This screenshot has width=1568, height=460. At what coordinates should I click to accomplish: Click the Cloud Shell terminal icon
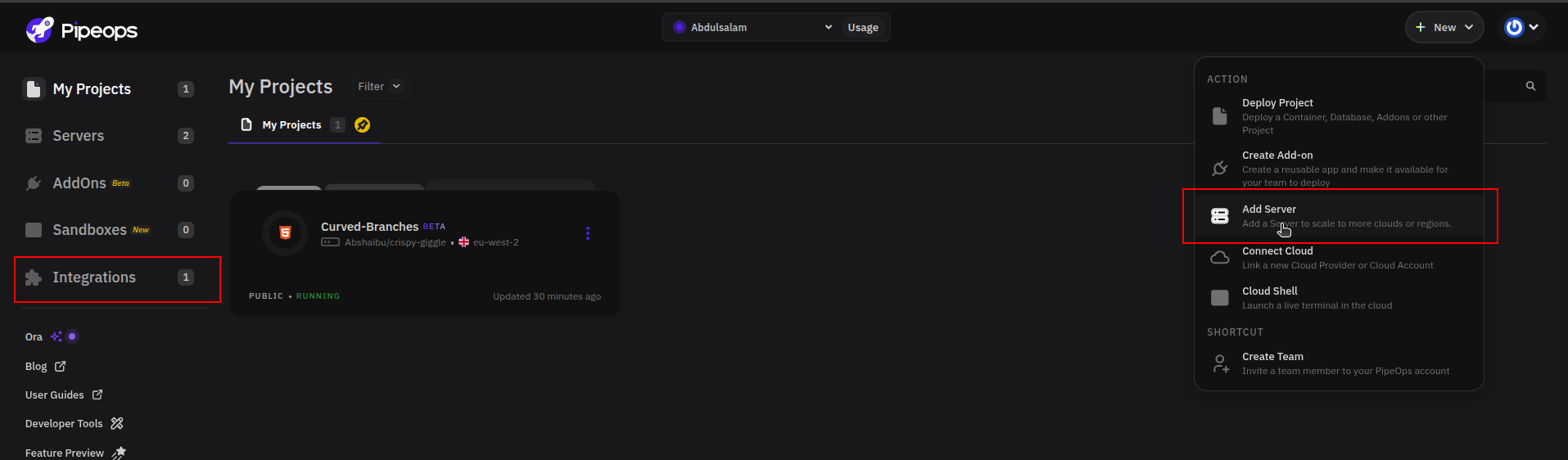(x=1220, y=298)
